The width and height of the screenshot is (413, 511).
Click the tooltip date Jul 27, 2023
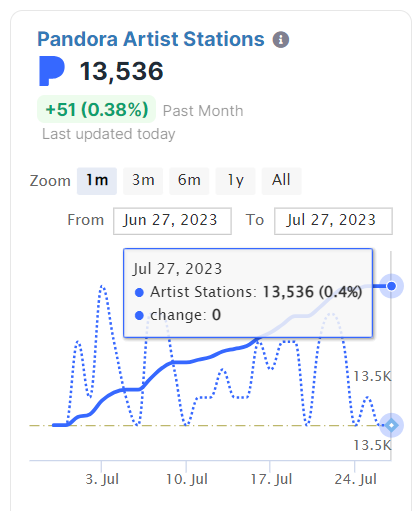[x=177, y=269]
